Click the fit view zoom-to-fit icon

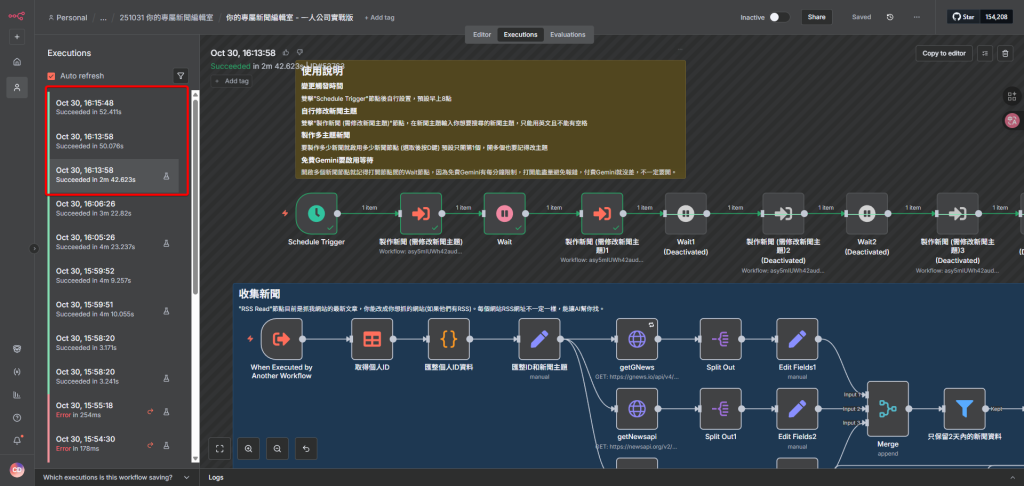pos(219,448)
